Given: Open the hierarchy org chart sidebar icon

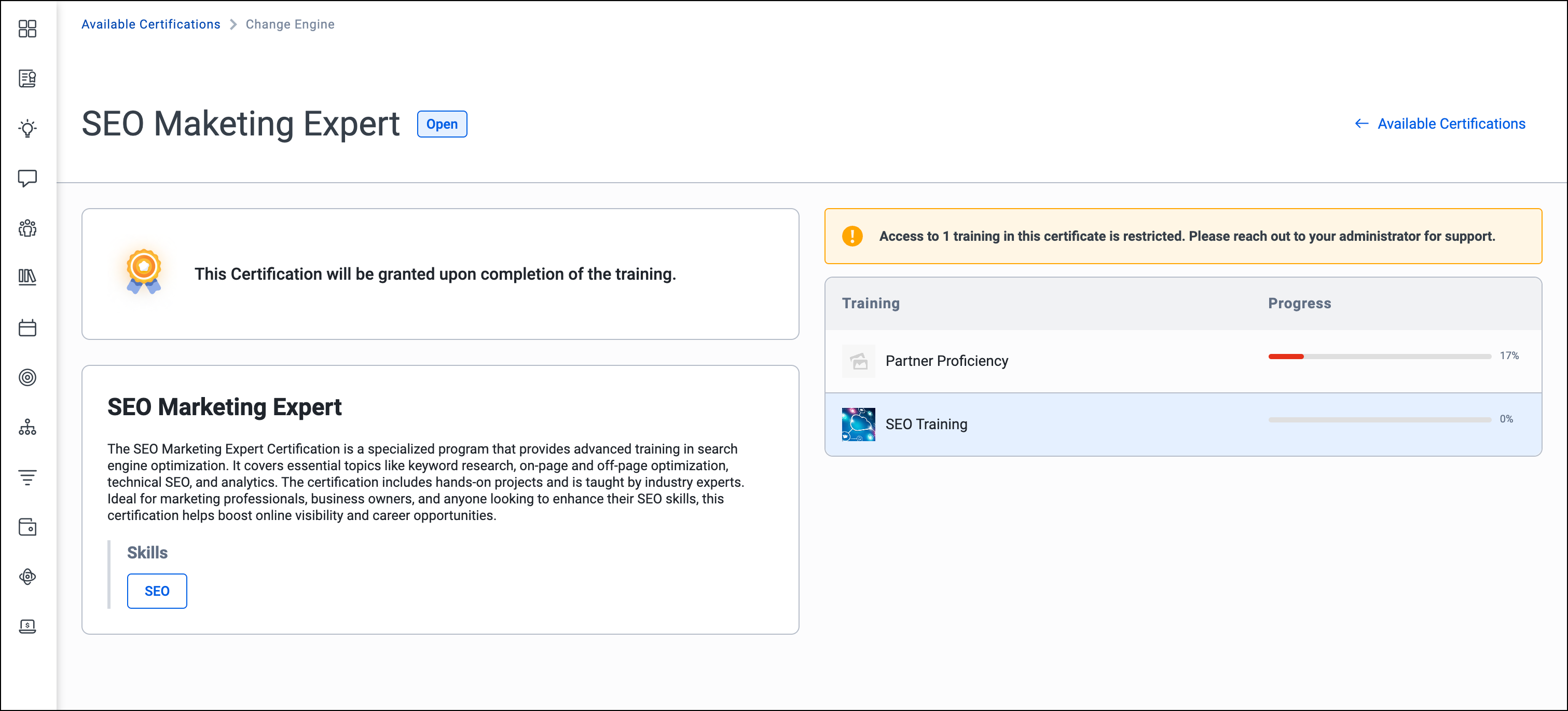Looking at the screenshot, I should coord(27,427).
